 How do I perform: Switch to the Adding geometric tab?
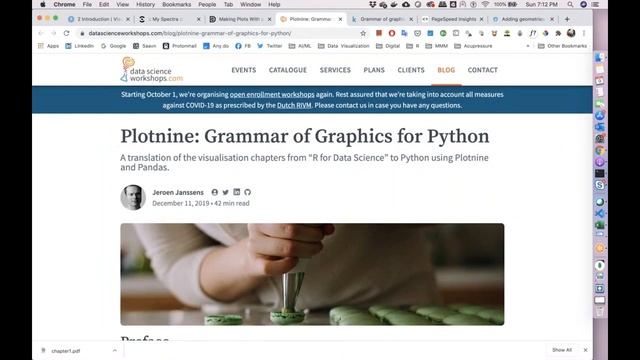(523, 19)
